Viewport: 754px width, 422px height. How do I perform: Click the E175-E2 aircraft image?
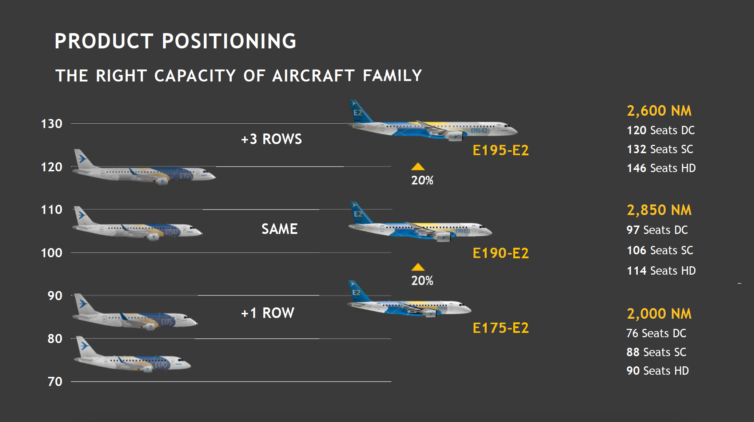tap(409, 299)
